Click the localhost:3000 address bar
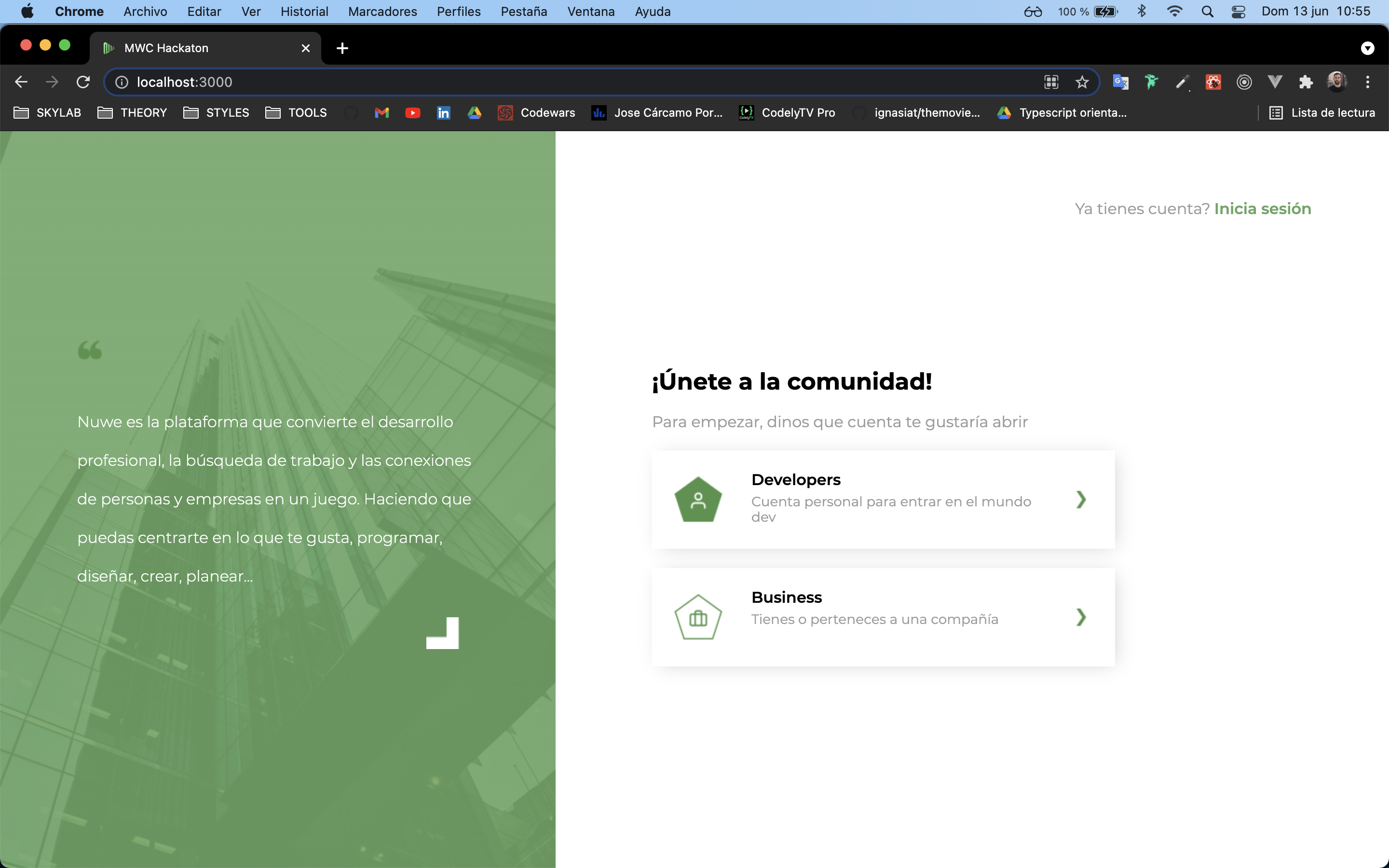This screenshot has width=1389, height=868. pos(517,82)
